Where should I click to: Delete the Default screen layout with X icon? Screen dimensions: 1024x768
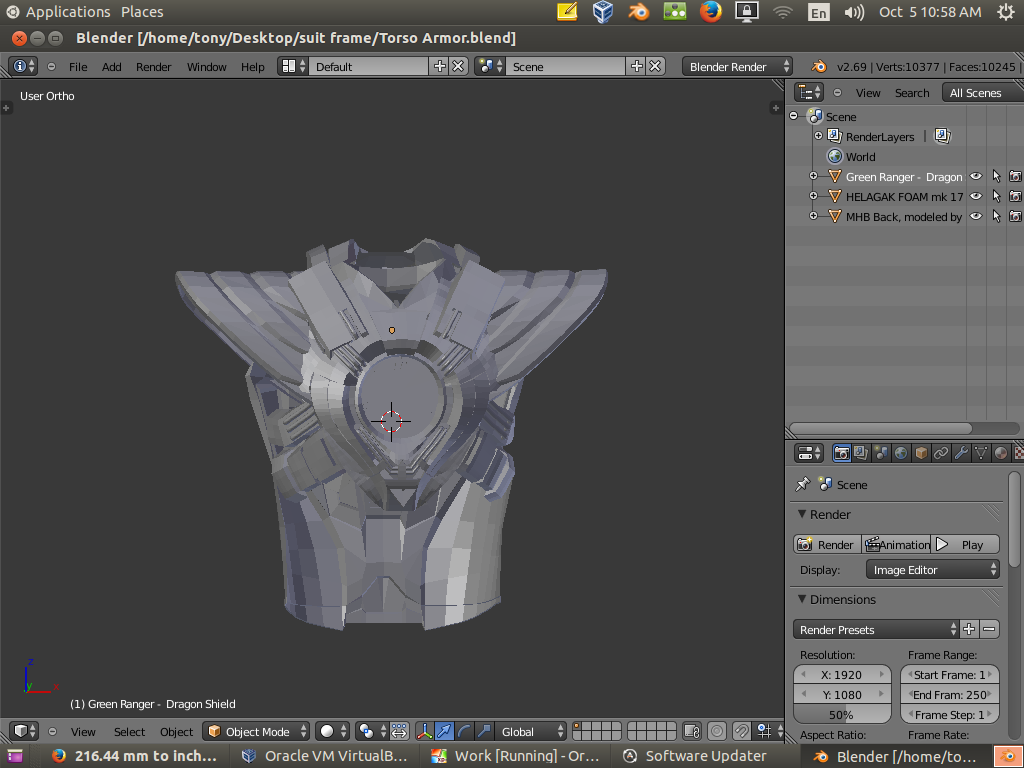click(x=458, y=66)
